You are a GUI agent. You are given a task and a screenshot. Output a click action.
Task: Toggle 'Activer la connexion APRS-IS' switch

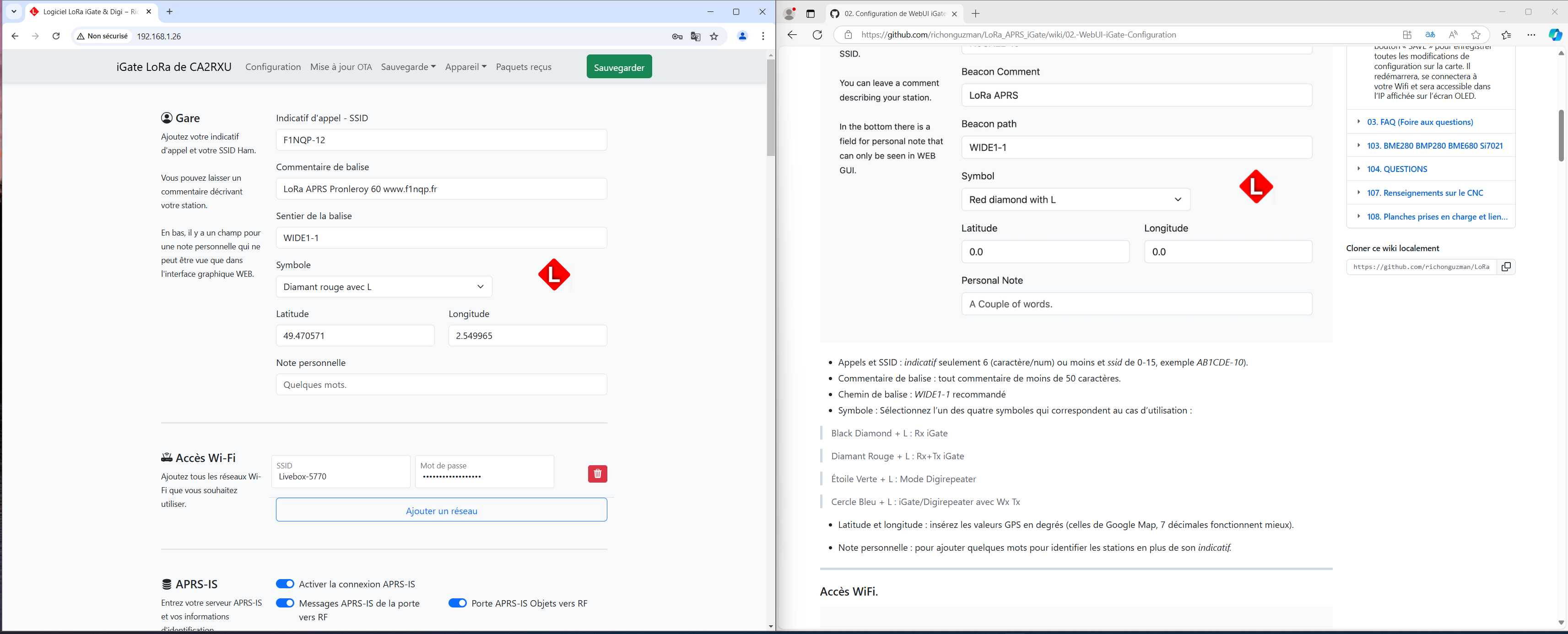coord(285,584)
